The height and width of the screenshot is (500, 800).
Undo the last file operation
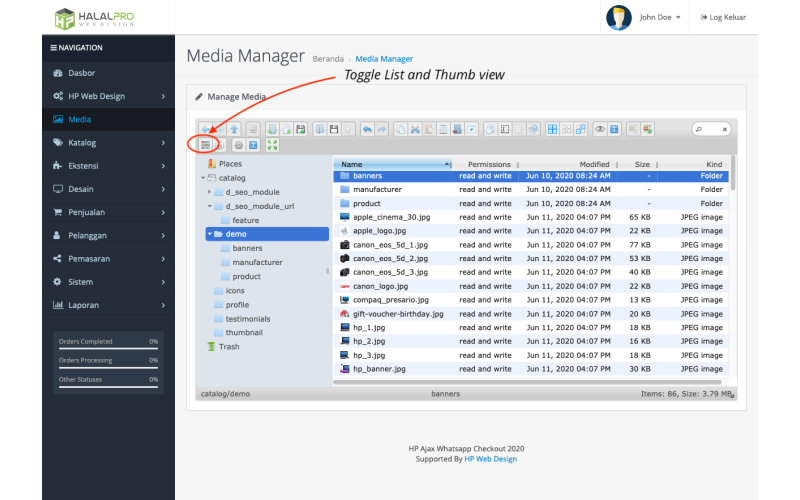pos(367,129)
